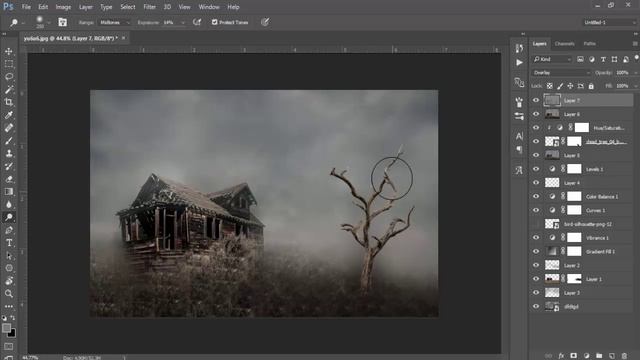This screenshot has width=640, height=360.
Task: Click the layer style fx icon
Action: 561,356
